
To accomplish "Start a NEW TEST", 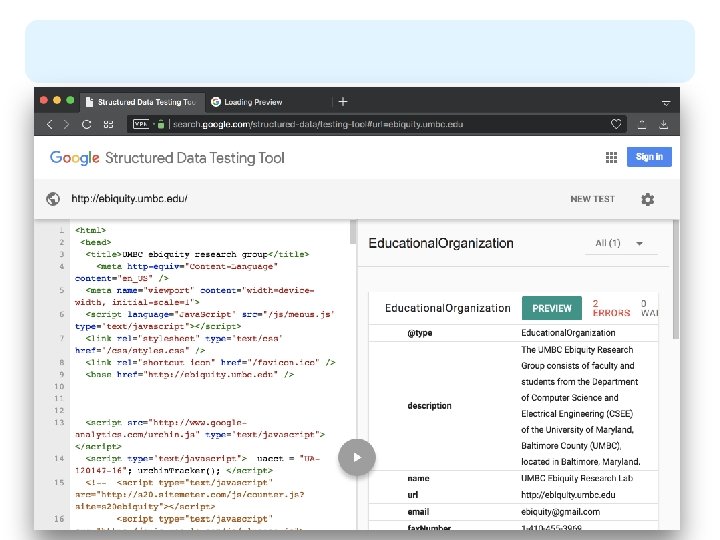I will coord(592,199).
